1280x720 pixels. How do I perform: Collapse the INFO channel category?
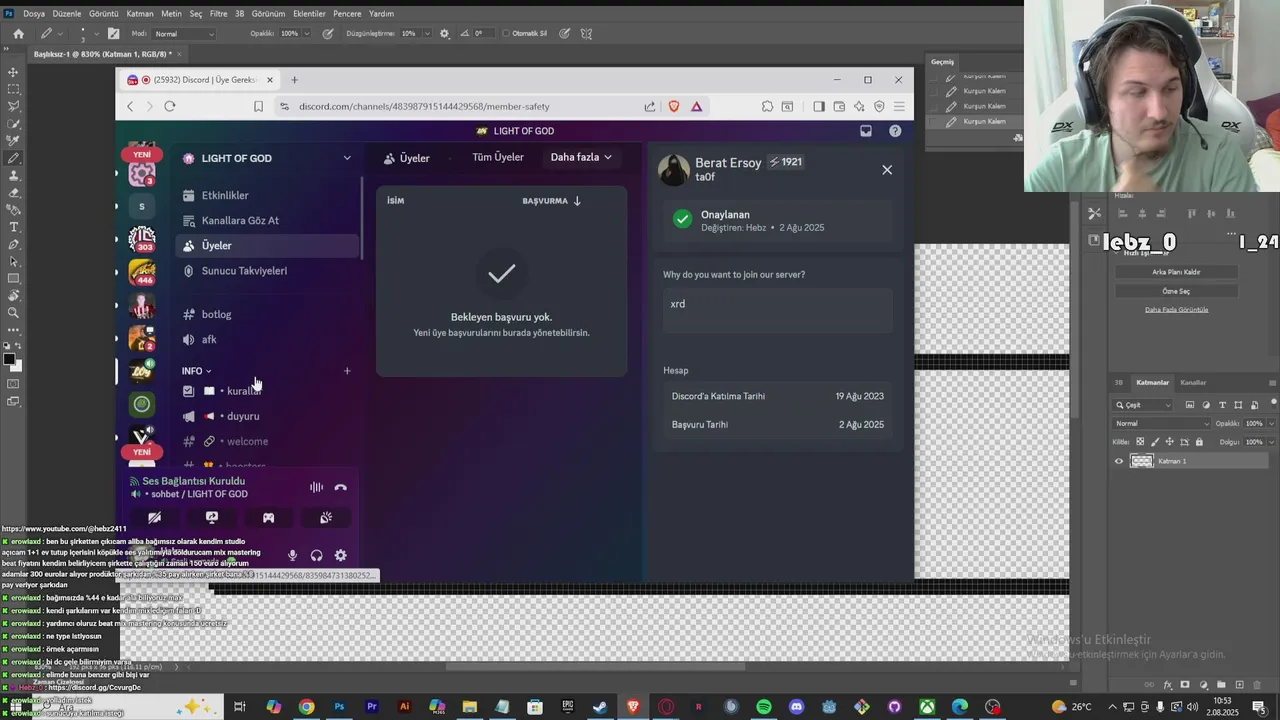click(196, 371)
